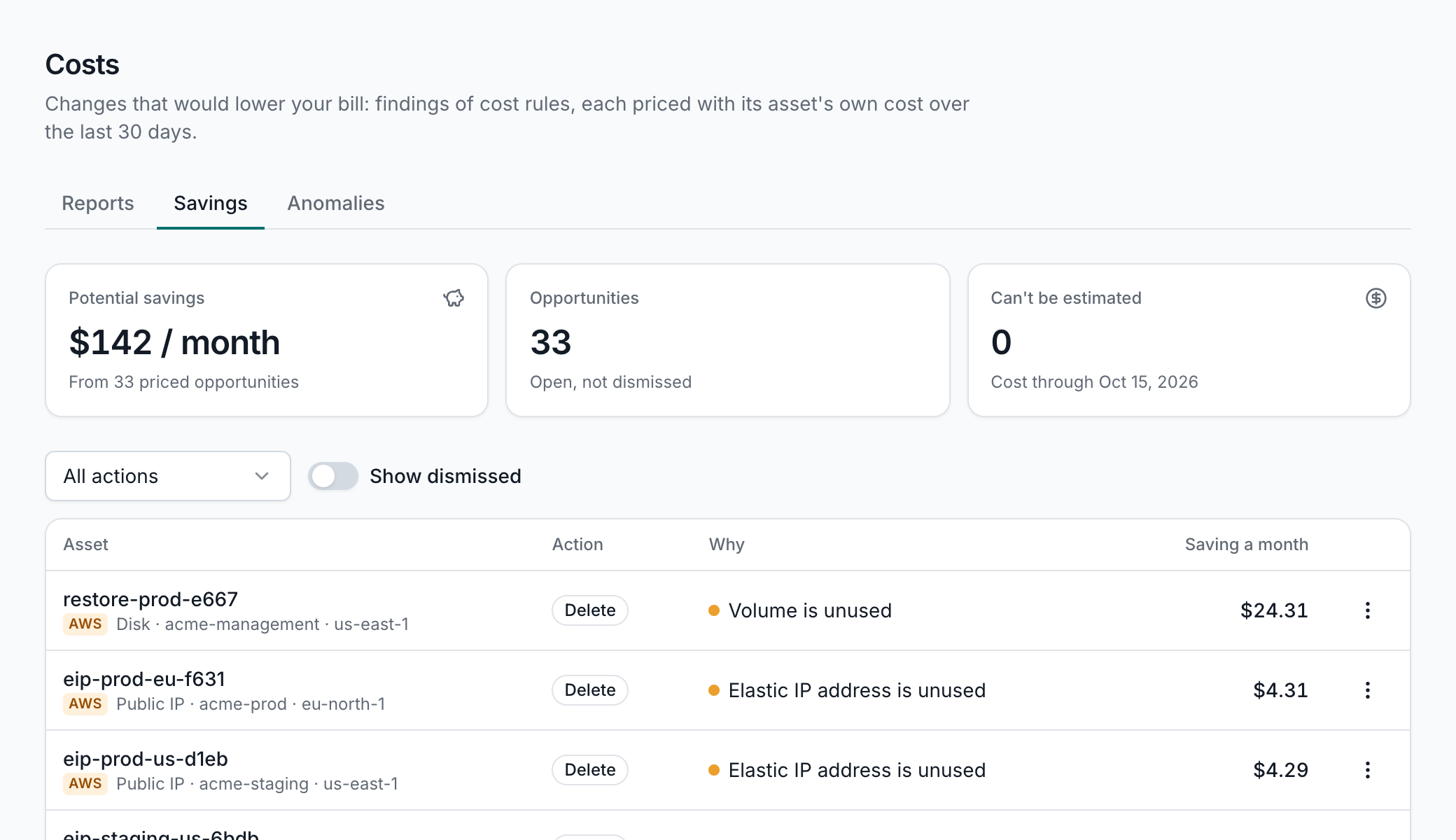This screenshot has width=1456, height=840.
Task: Click Delete for eip-prod-eu-f631
Action: 590,690
